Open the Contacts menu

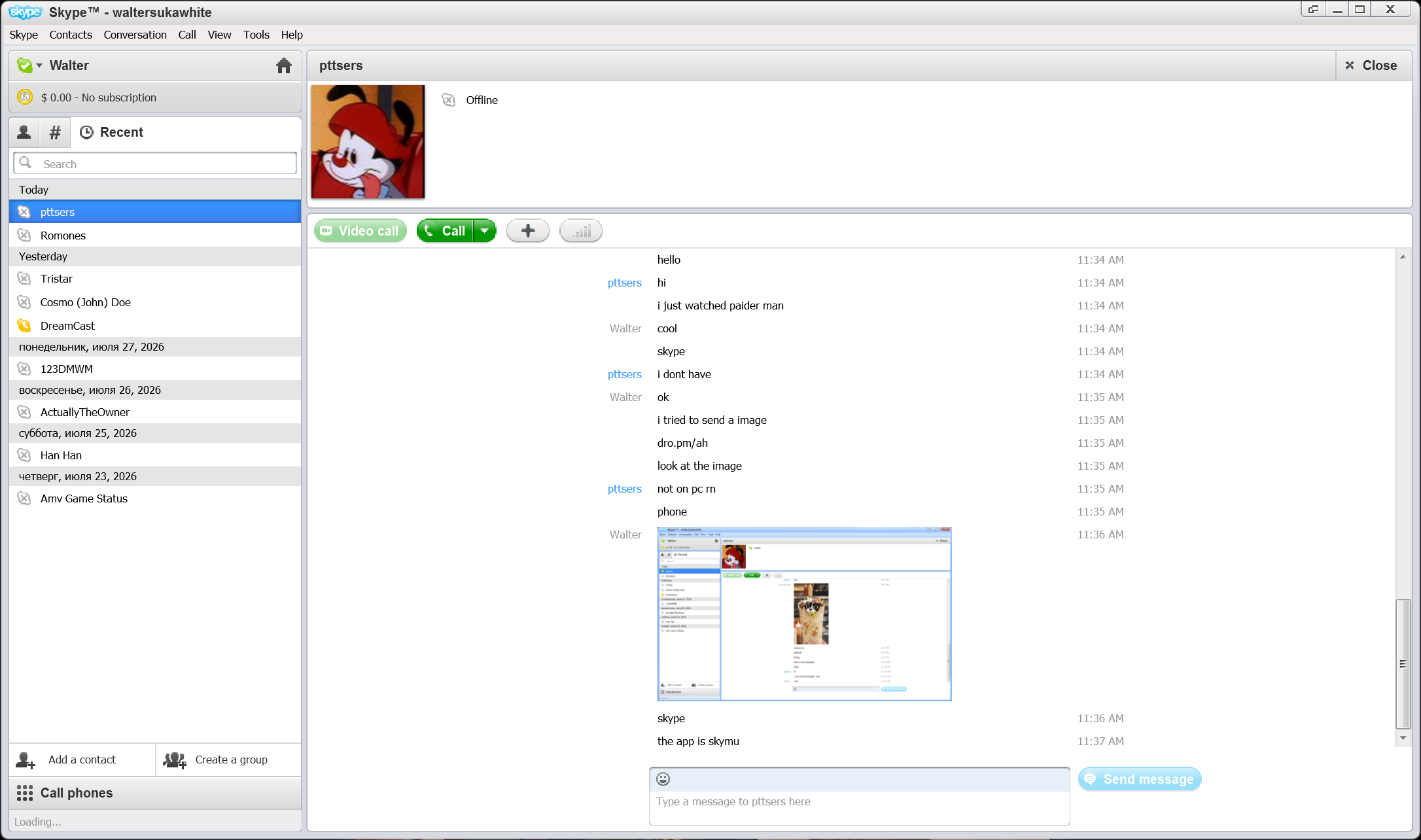point(71,35)
